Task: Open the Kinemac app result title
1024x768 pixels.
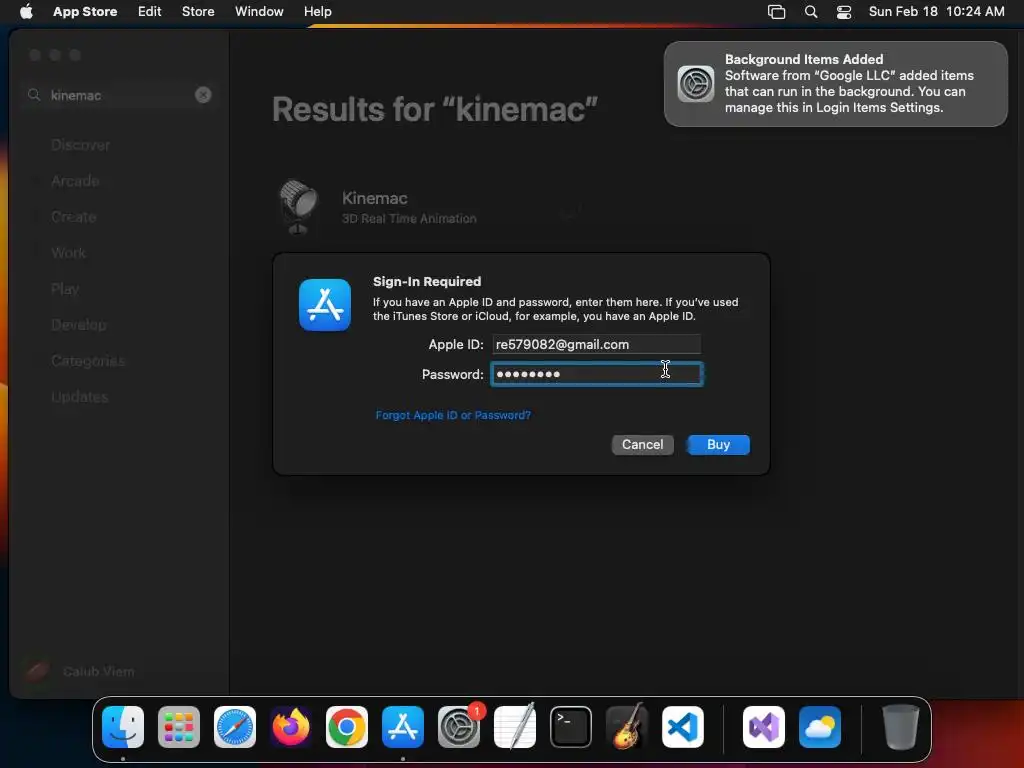Action: coord(375,198)
